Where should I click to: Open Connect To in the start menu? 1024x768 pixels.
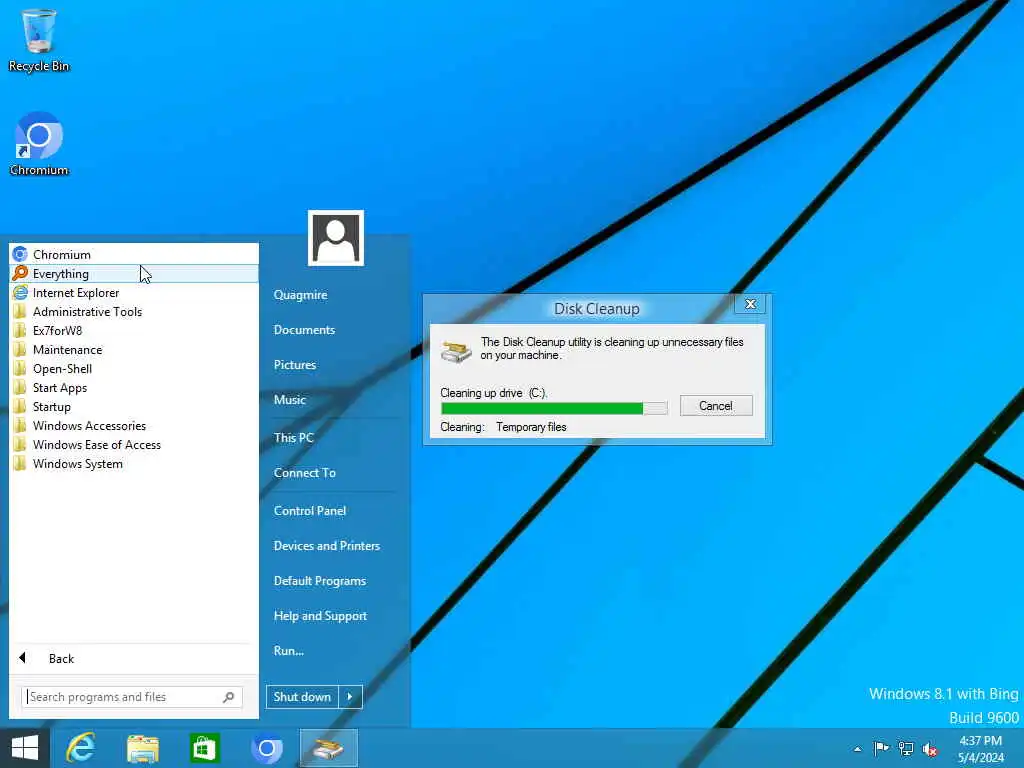pos(305,473)
